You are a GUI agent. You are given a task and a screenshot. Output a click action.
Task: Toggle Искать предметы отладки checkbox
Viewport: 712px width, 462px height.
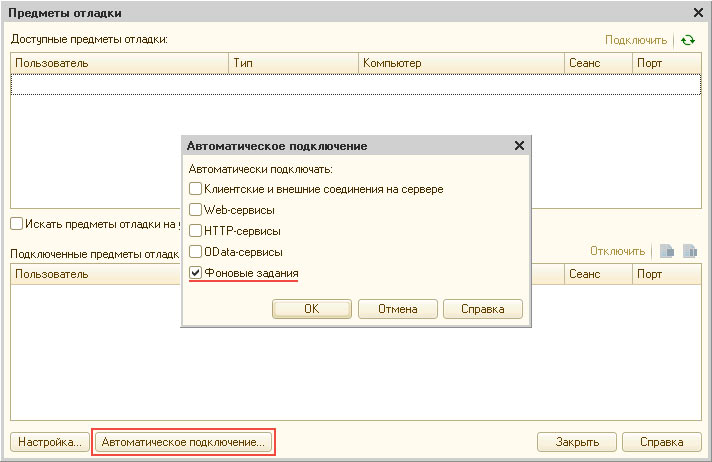(16, 224)
